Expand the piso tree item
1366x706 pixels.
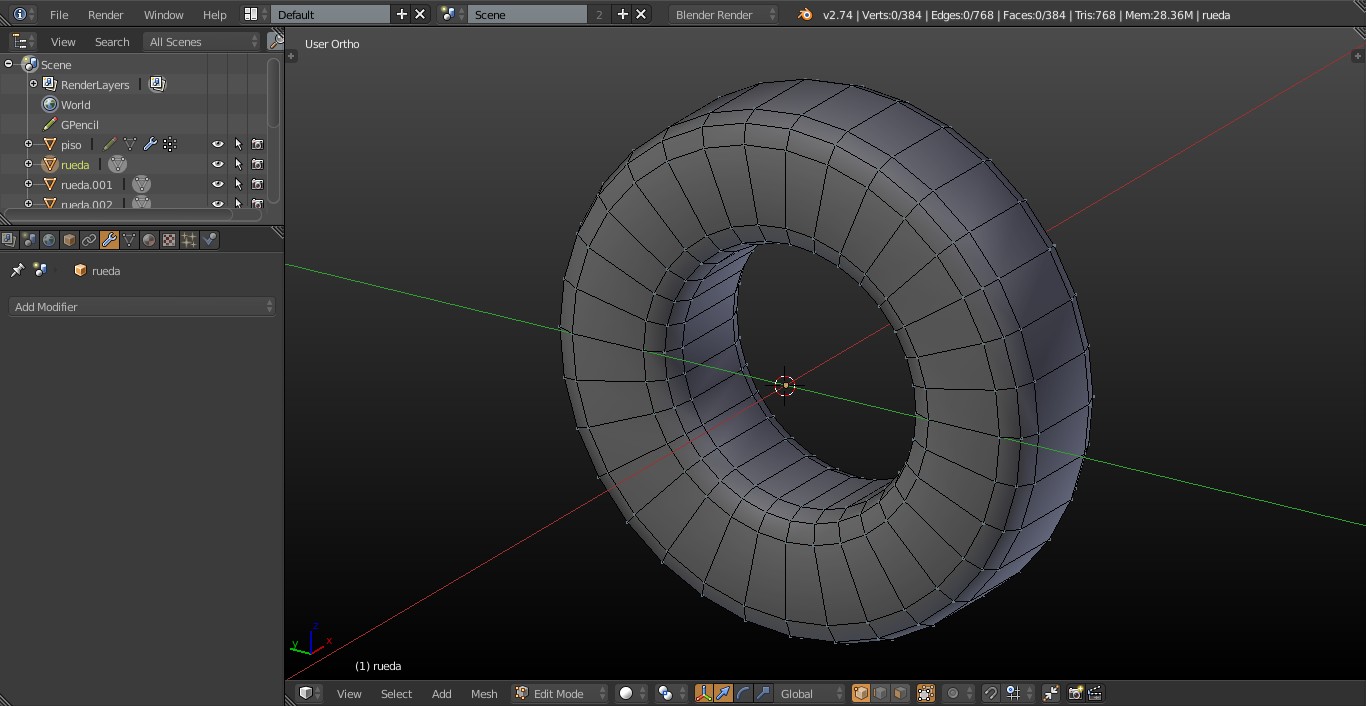pos(28,144)
